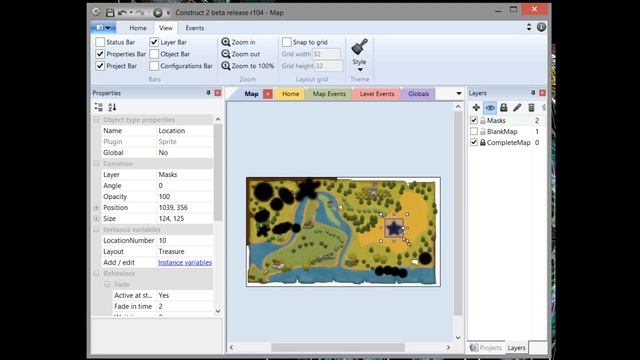Click lock icon on Masks layer
Image resolution: width=640 pixels, height=360 pixels.
(x=482, y=120)
